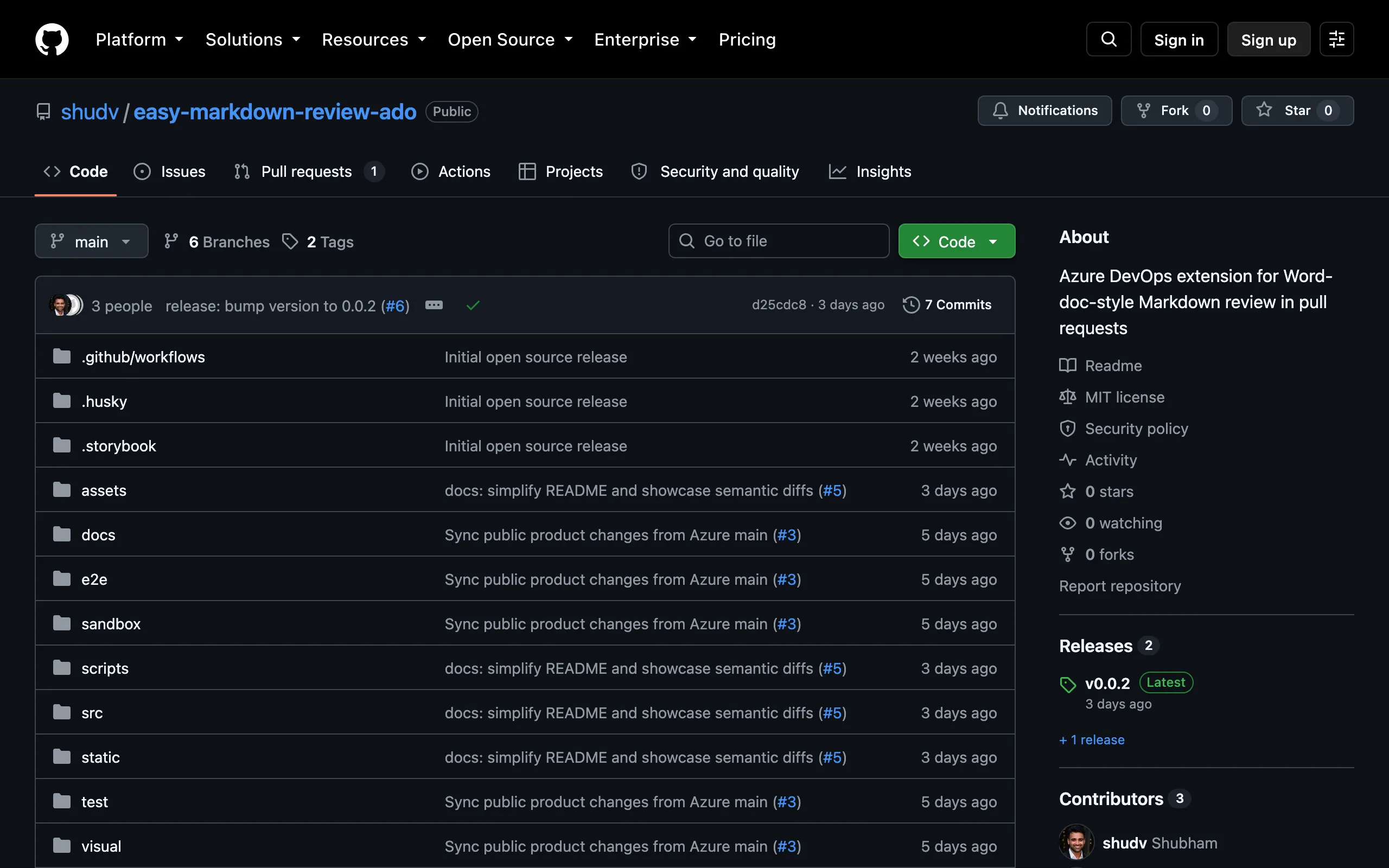Click the src folder icon
The width and height of the screenshot is (1389, 868).
click(61, 712)
